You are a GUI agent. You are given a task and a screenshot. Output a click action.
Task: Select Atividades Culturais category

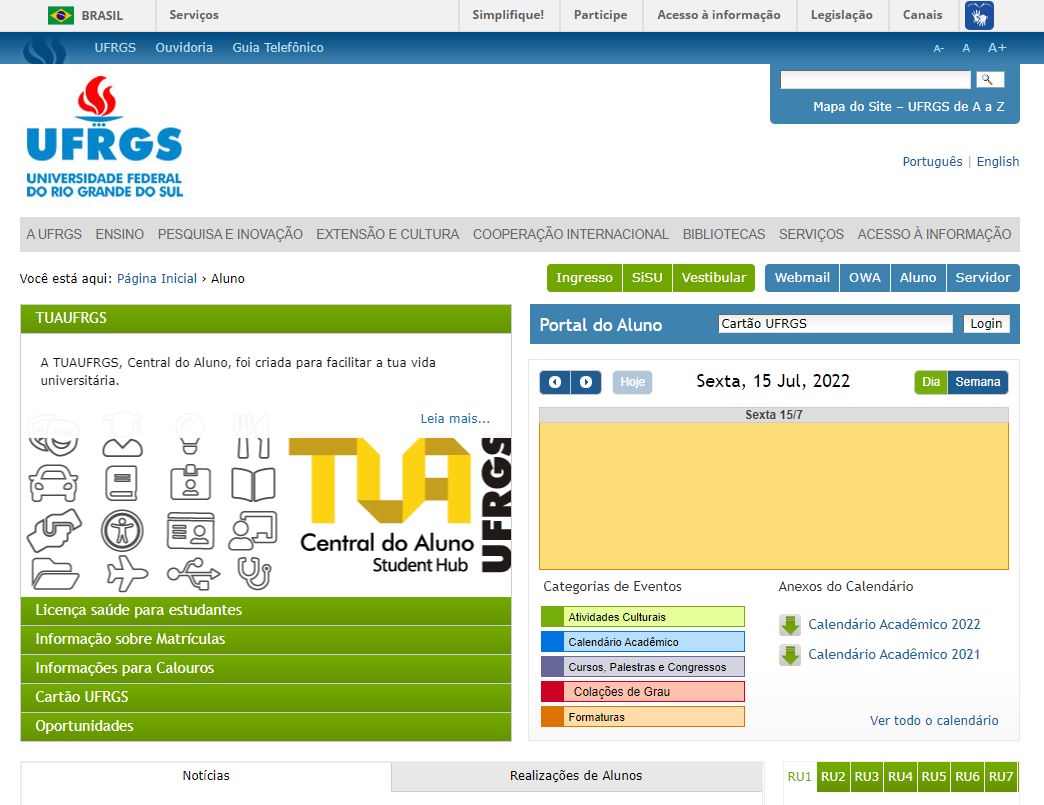(x=643, y=617)
